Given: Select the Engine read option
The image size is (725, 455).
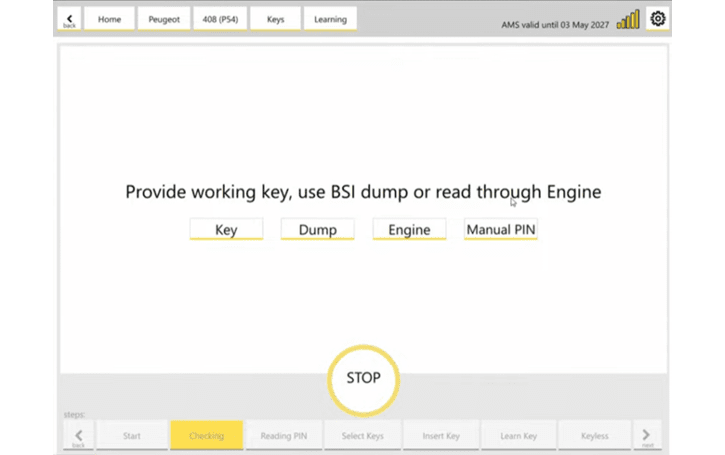Looking at the screenshot, I should (x=409, y=230).
